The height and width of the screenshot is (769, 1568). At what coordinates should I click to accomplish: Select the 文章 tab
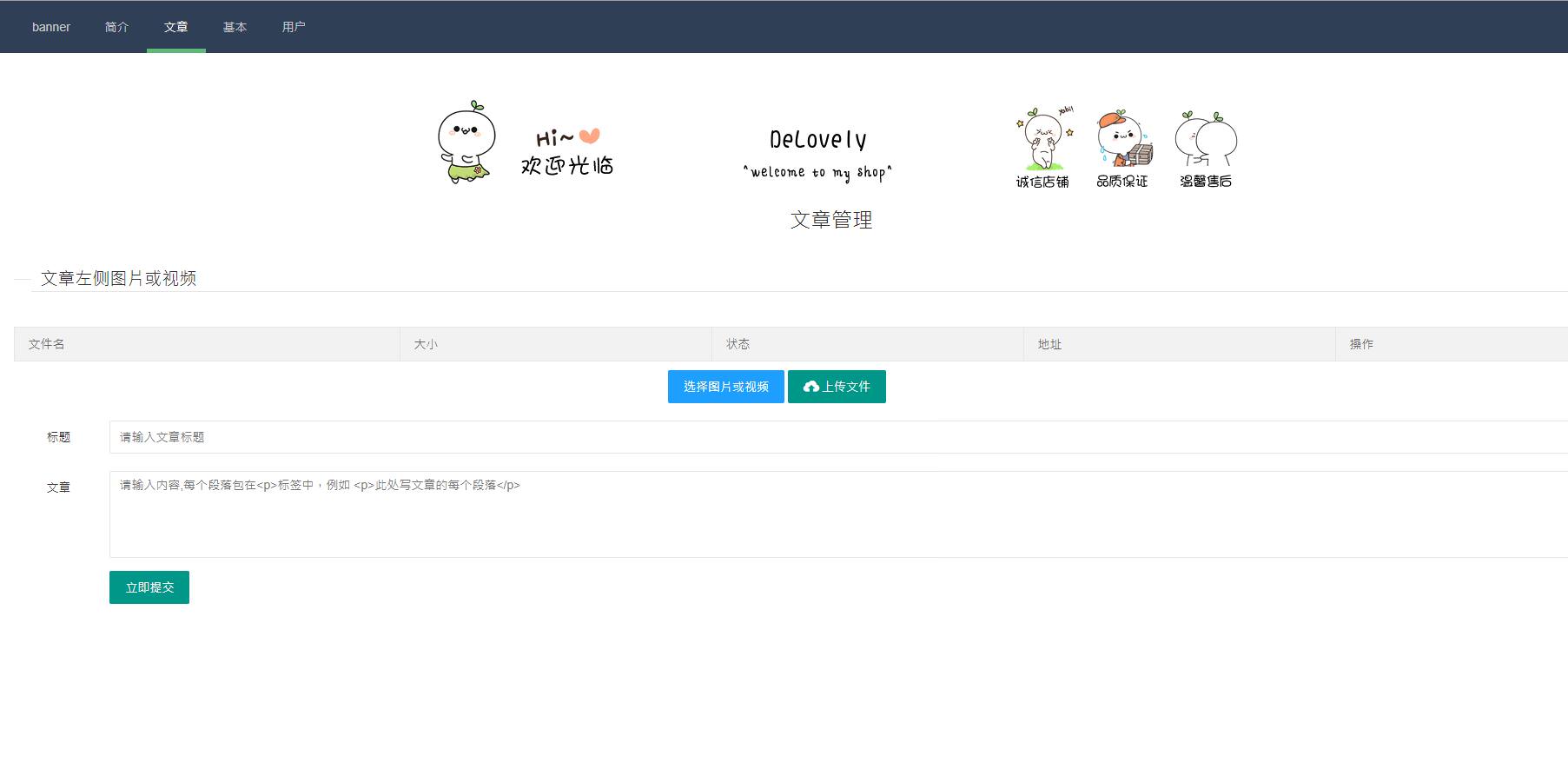click(x=176, y=27)
